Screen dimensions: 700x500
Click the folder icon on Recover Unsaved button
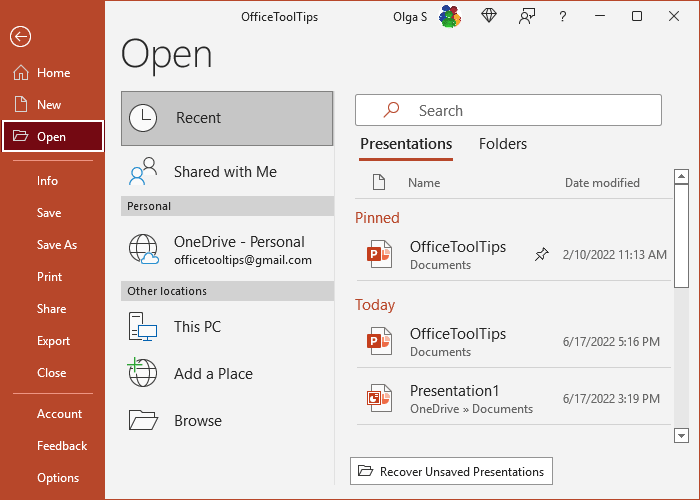point(366,471)
